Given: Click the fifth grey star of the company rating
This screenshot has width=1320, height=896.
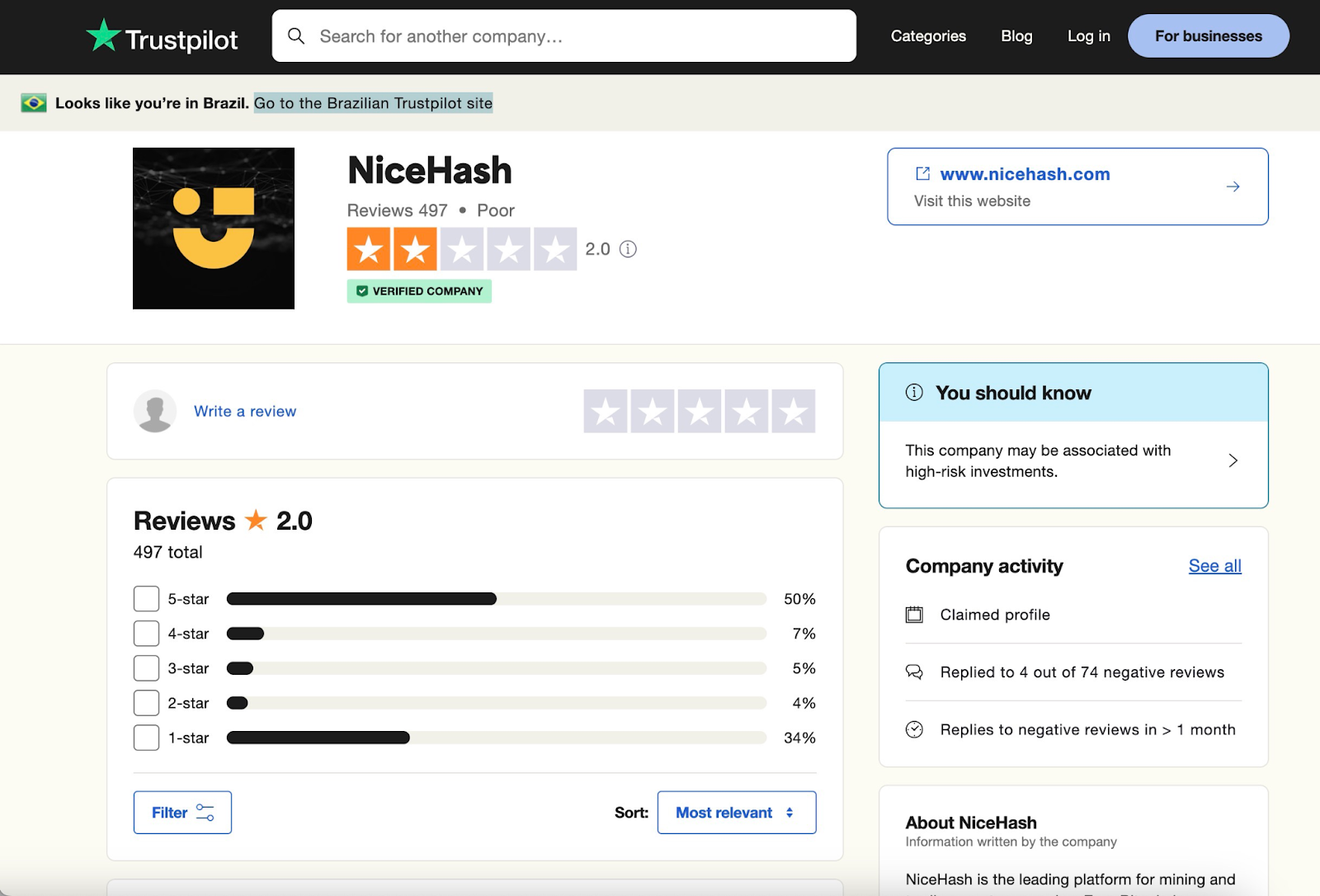Looking at the screenshot, I should coord(555,249).
